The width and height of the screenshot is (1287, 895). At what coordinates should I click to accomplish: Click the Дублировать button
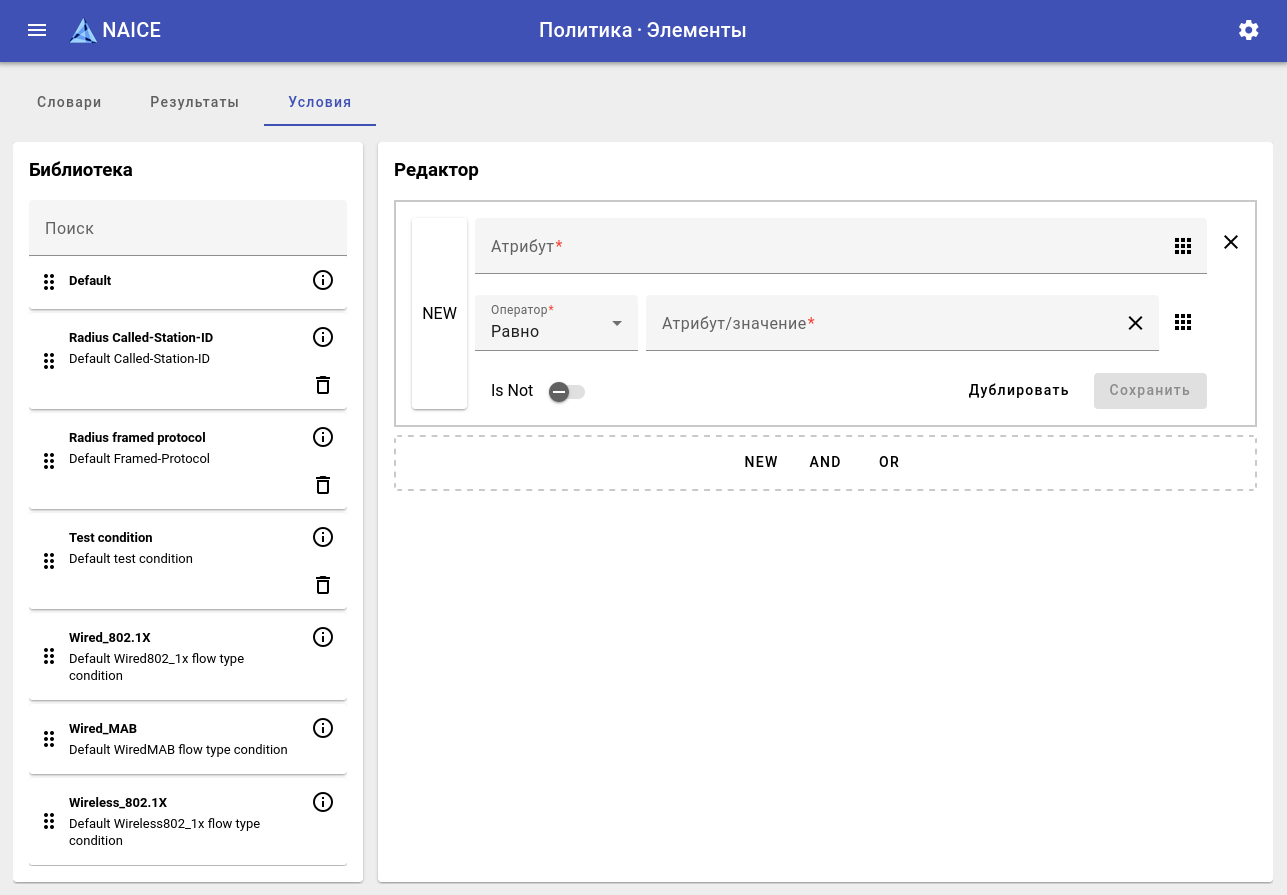tap(1018, 391)
